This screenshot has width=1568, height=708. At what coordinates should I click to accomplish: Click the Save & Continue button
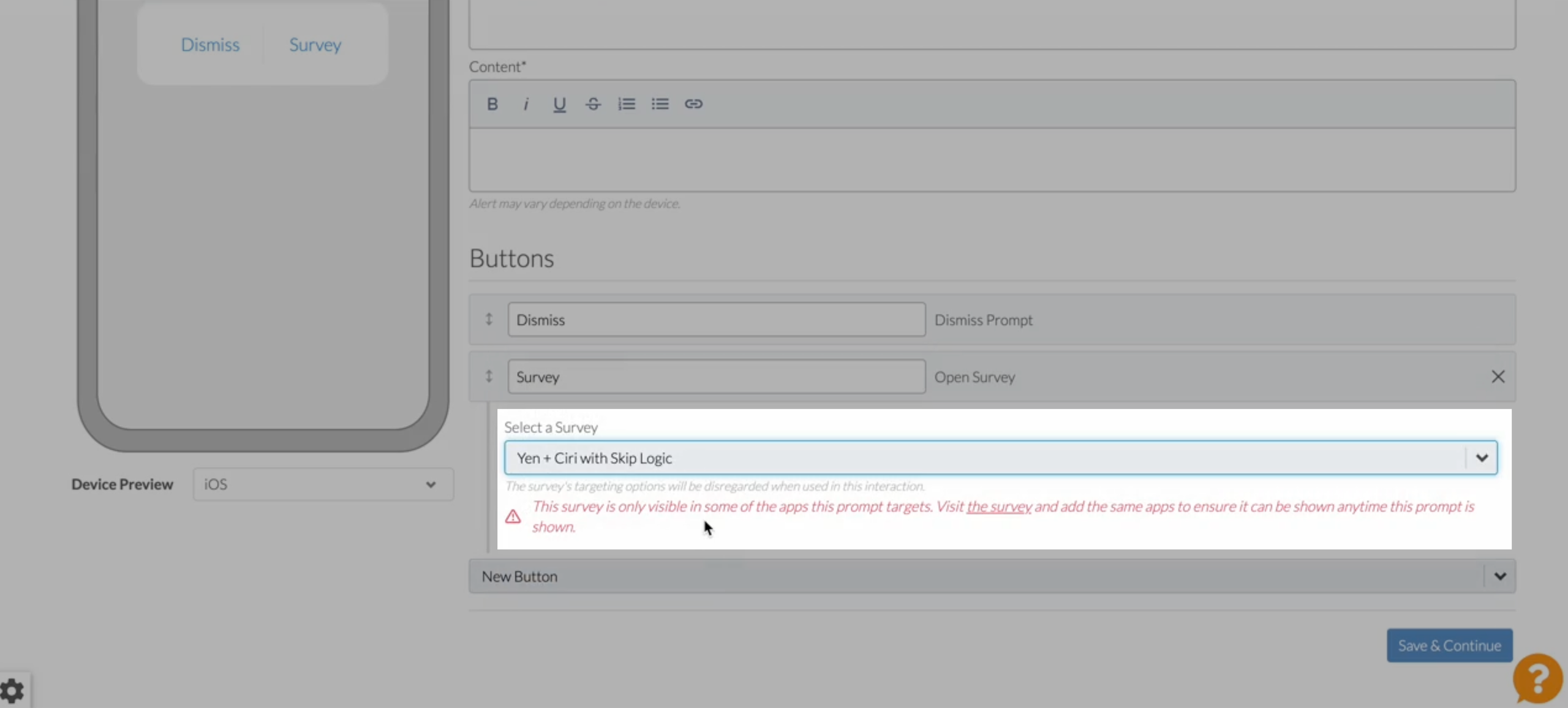(x=1449, y=646)
